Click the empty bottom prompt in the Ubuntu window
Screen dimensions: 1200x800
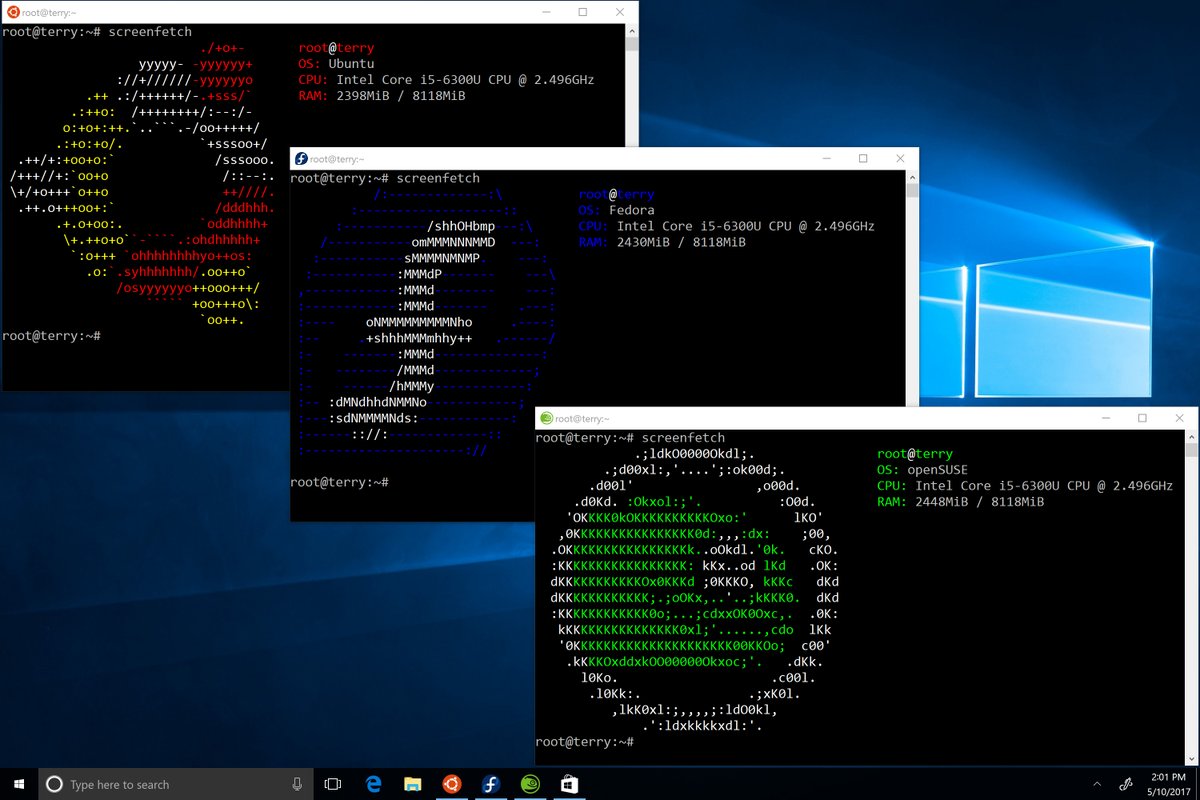point(51,336)
